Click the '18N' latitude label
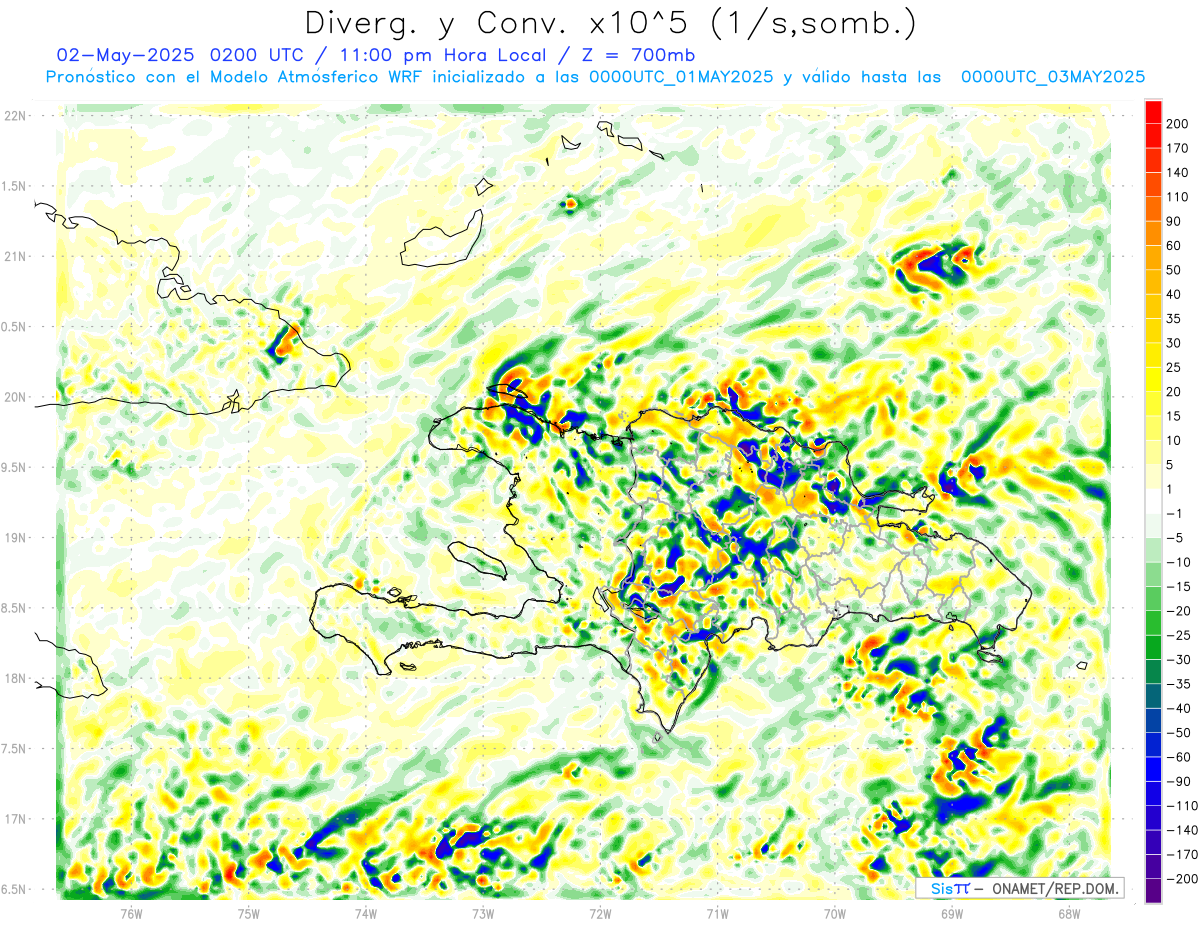1200x927 pixels. [15, 678]
